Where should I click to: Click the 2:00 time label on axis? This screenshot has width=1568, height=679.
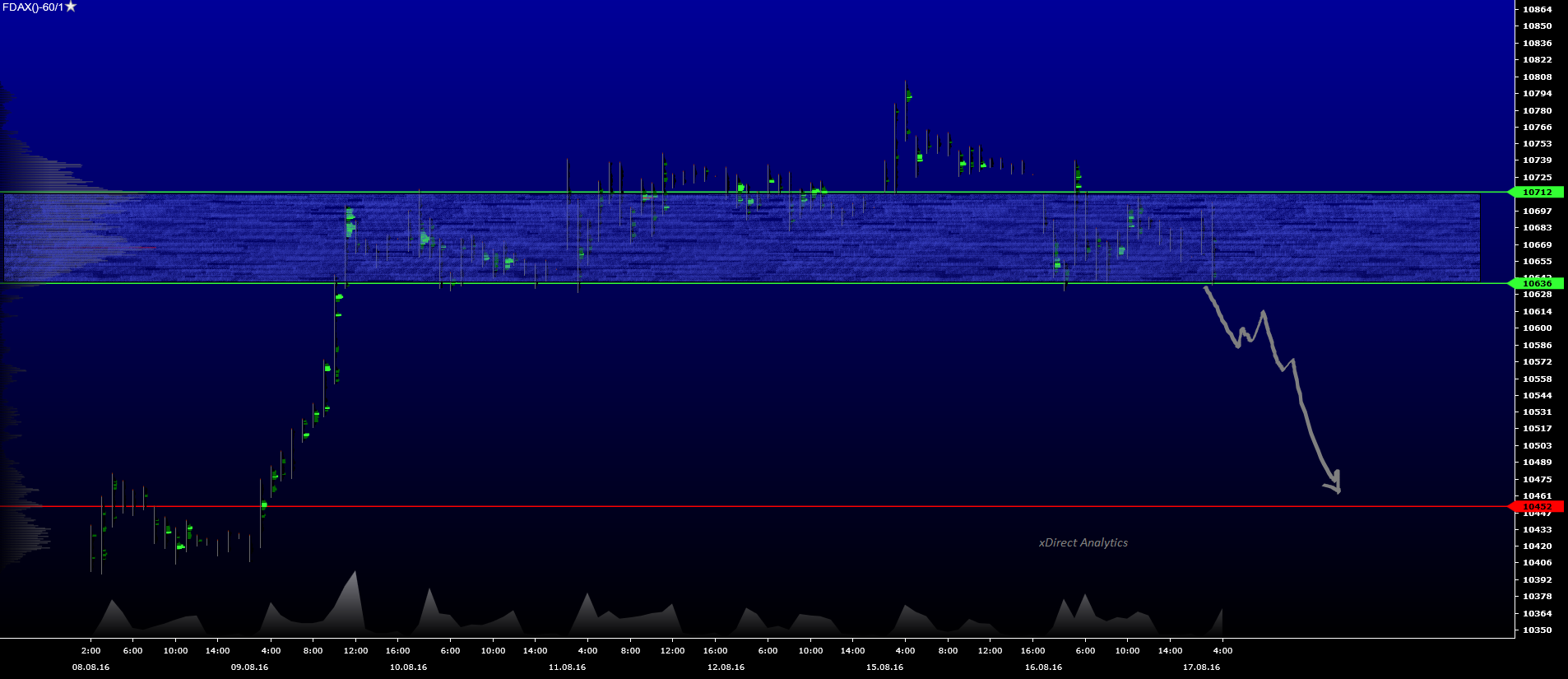(x=90, y=650)
